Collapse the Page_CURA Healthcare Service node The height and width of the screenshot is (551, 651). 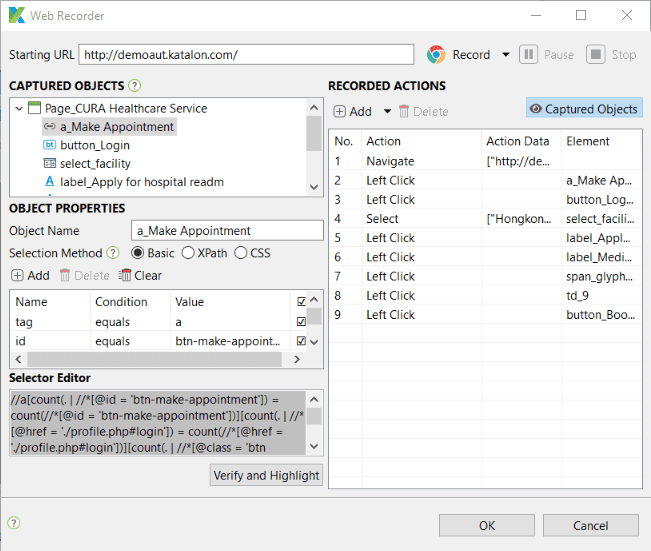click(x=19, y=109)
